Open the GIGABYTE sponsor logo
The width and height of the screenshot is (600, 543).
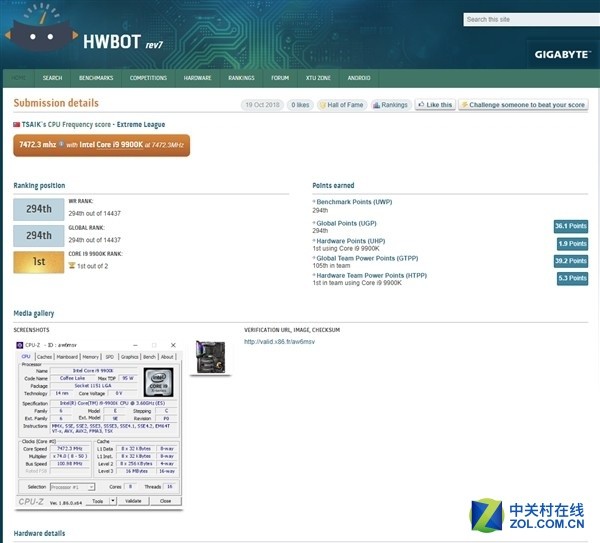(x=562, y=55)
